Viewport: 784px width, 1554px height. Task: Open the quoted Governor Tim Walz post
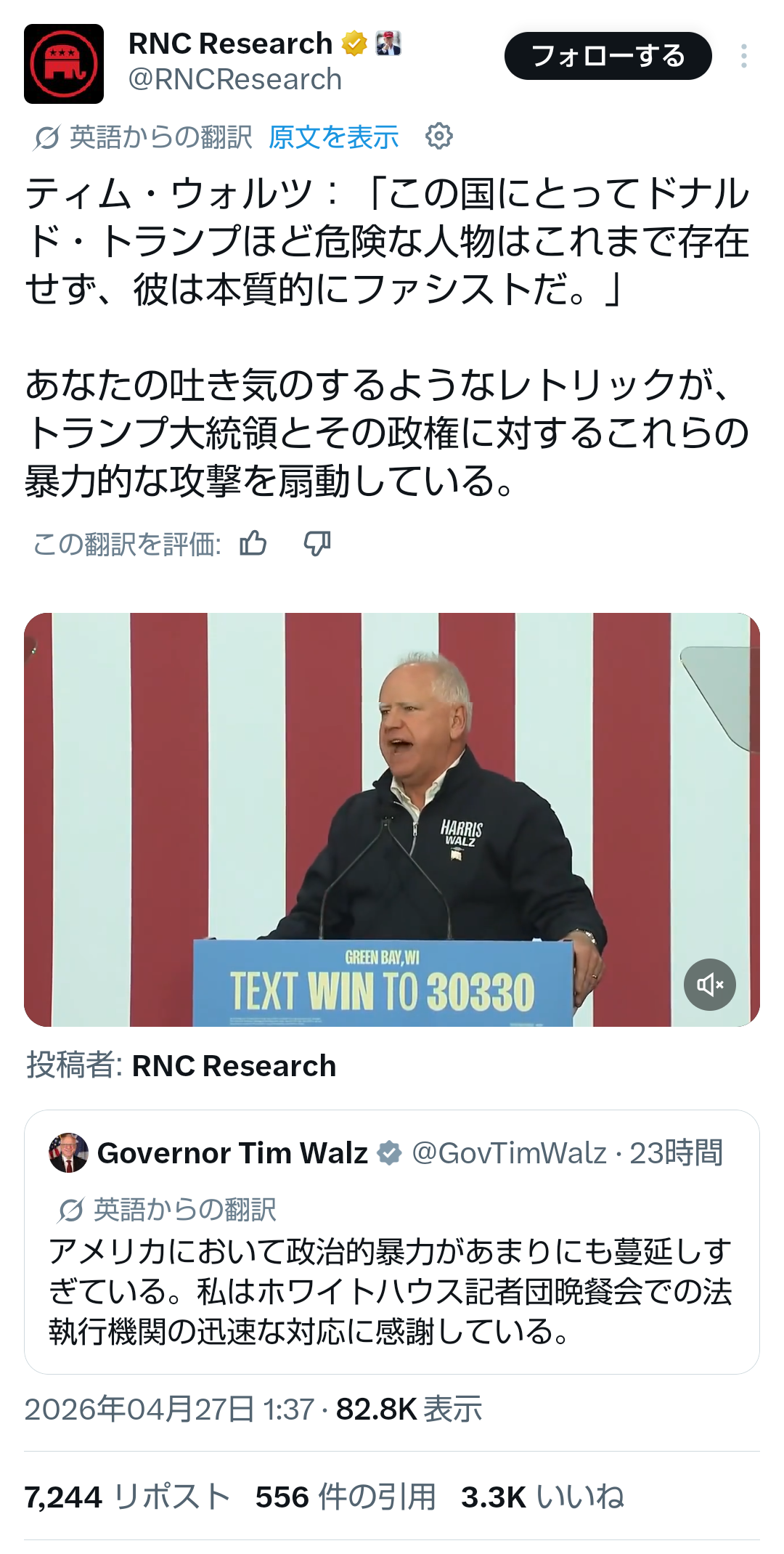[392, 1242]
